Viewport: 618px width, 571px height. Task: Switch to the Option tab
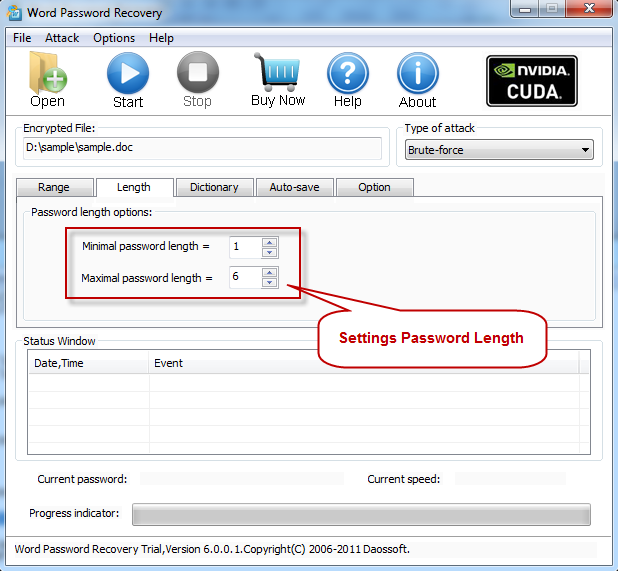[374, 187]
